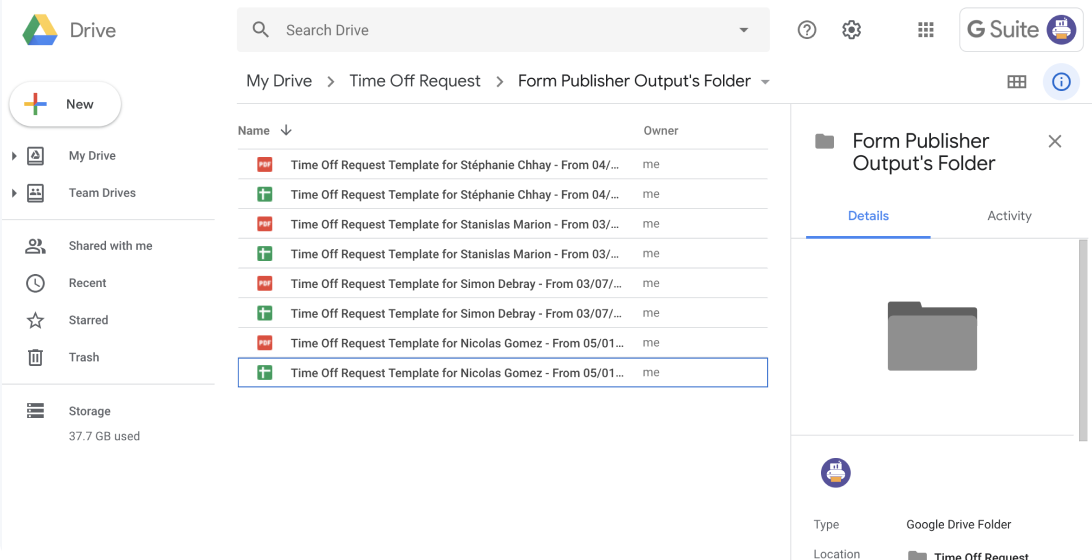Toggle the info details panel icon
Image resolution: width=1092 pixels, height=560 pixels.
pos(1061,82)
